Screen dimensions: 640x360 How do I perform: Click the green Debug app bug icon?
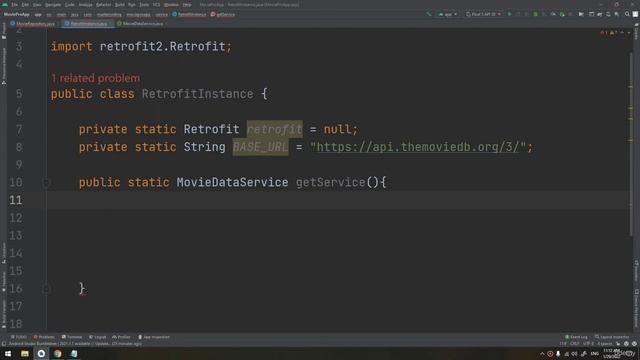pos(536,14)
